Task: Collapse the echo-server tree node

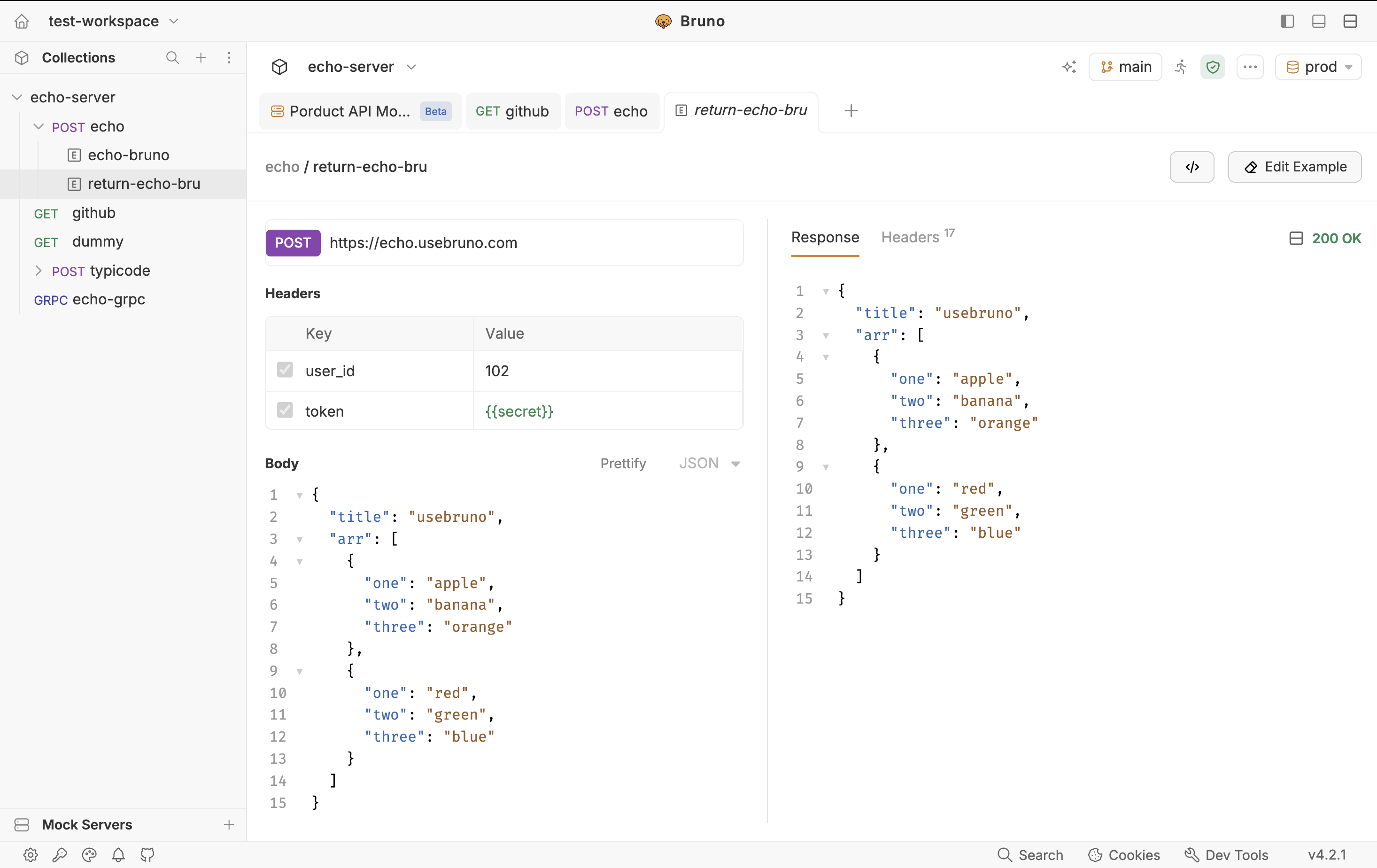Action: tap(17, 97)
